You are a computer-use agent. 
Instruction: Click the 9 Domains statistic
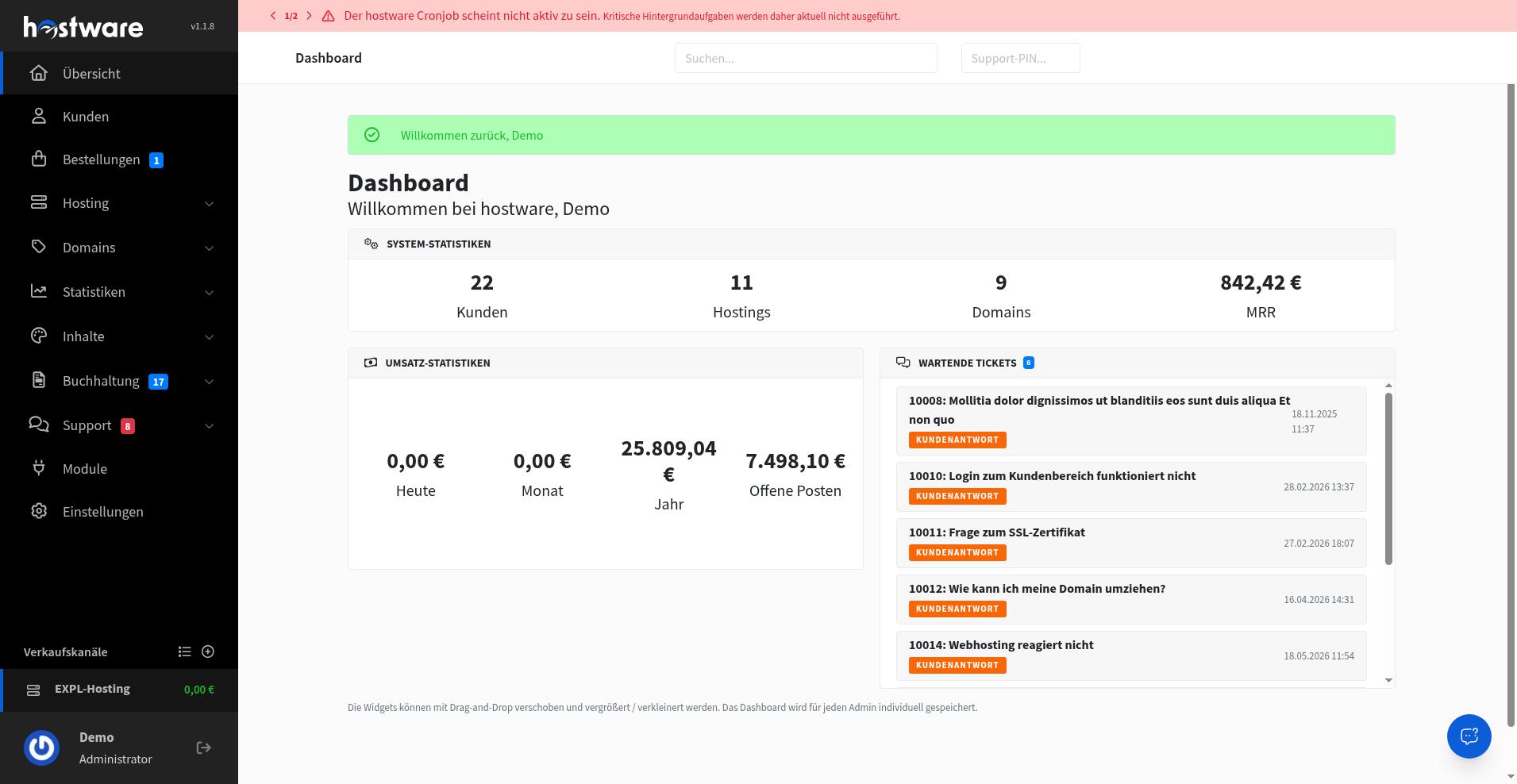pos(1001,295)
